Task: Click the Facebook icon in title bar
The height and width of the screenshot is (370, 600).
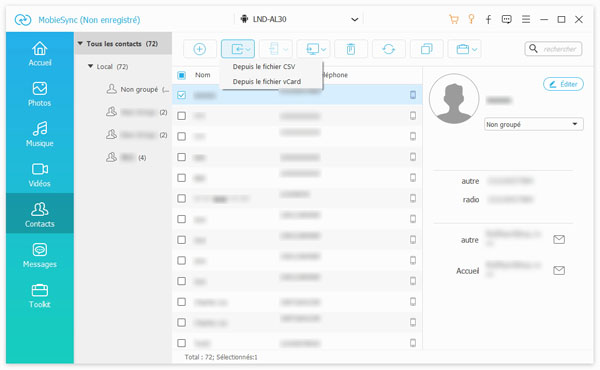Action: pyautogui.click(x=489, y=19)
